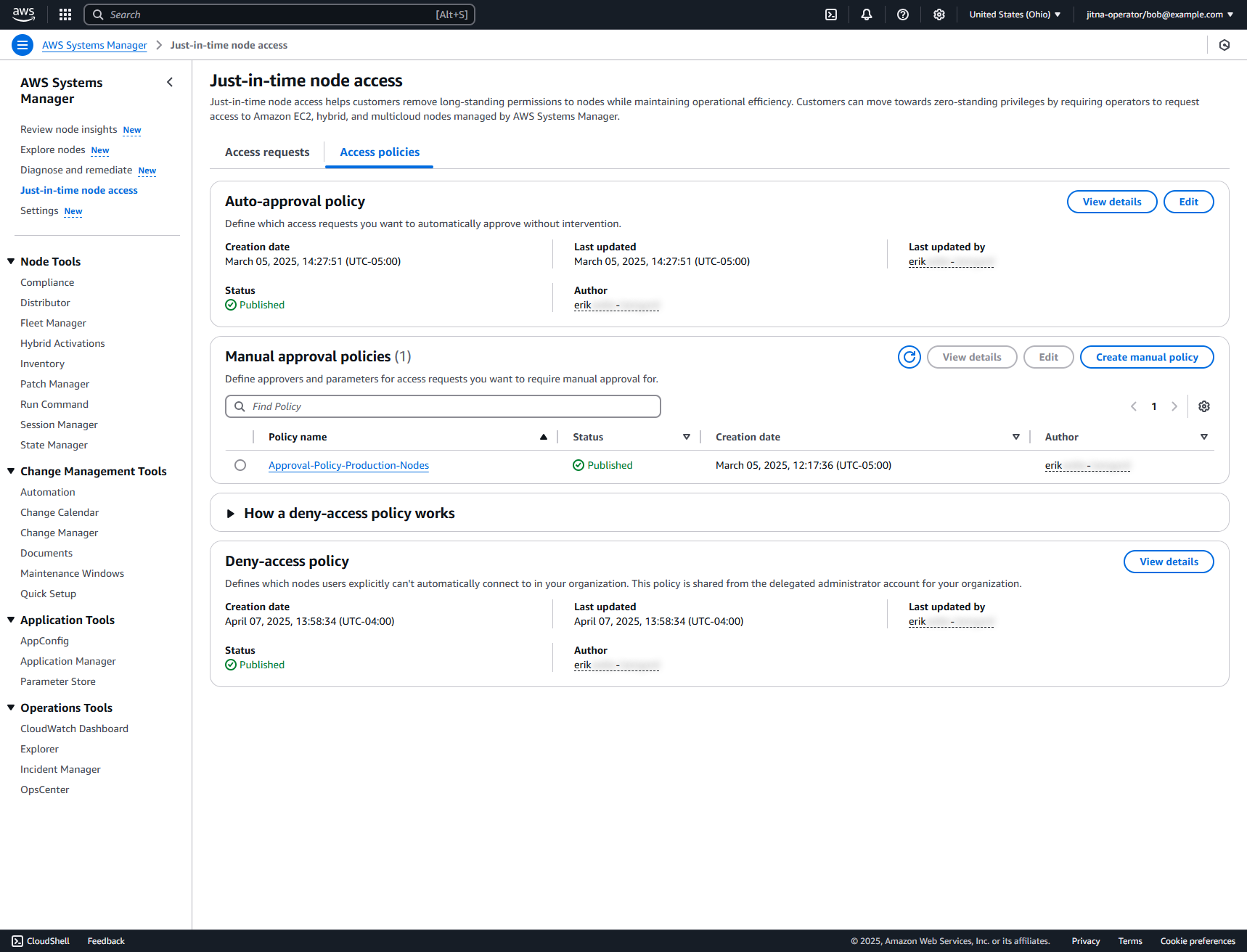The image size is (1247, 952).
Task: Switch to the Access requests tab
Action: [267, 152]
